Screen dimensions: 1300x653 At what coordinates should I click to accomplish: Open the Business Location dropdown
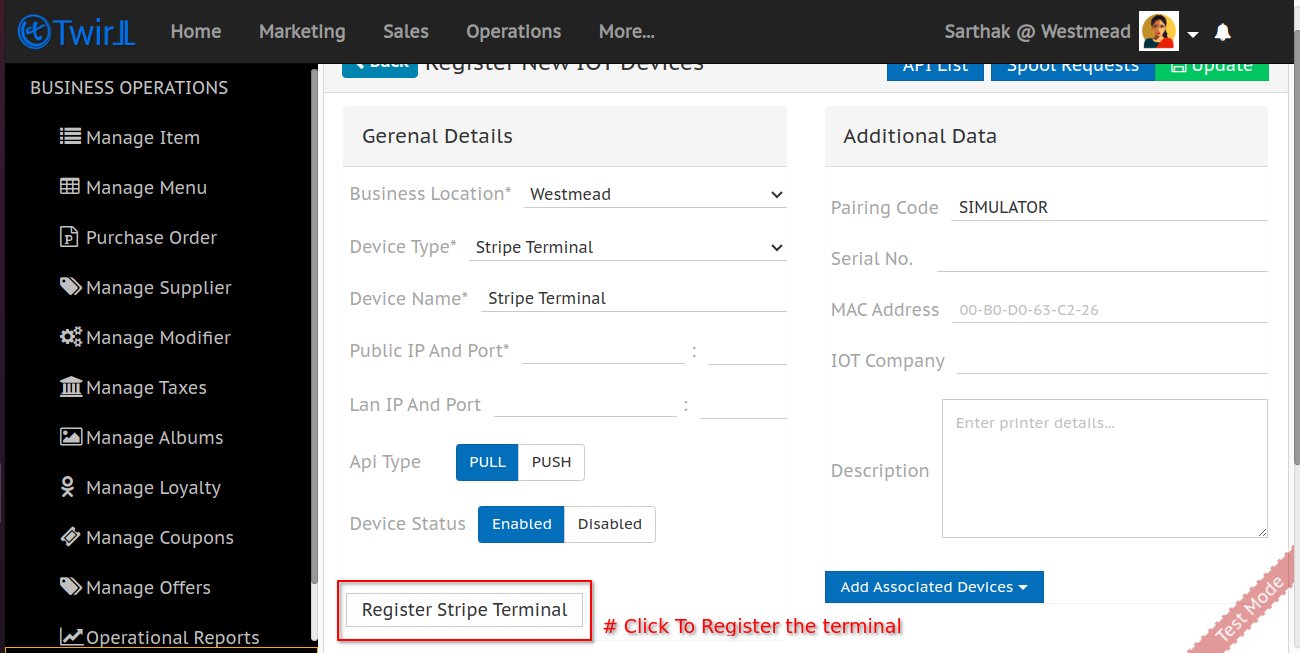click(655, 194)
